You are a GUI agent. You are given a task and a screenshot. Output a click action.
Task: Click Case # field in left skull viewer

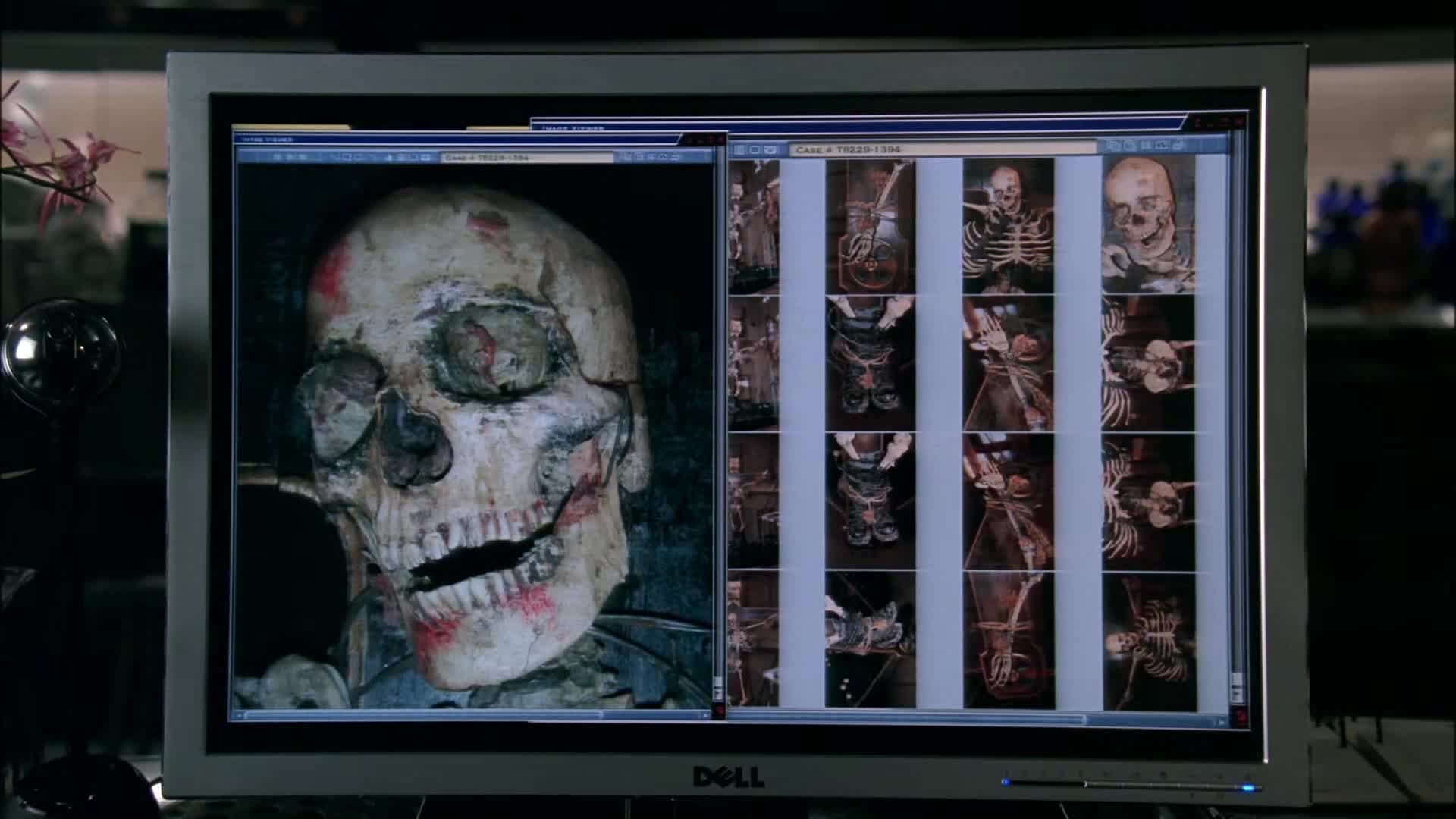click(526, 158)
